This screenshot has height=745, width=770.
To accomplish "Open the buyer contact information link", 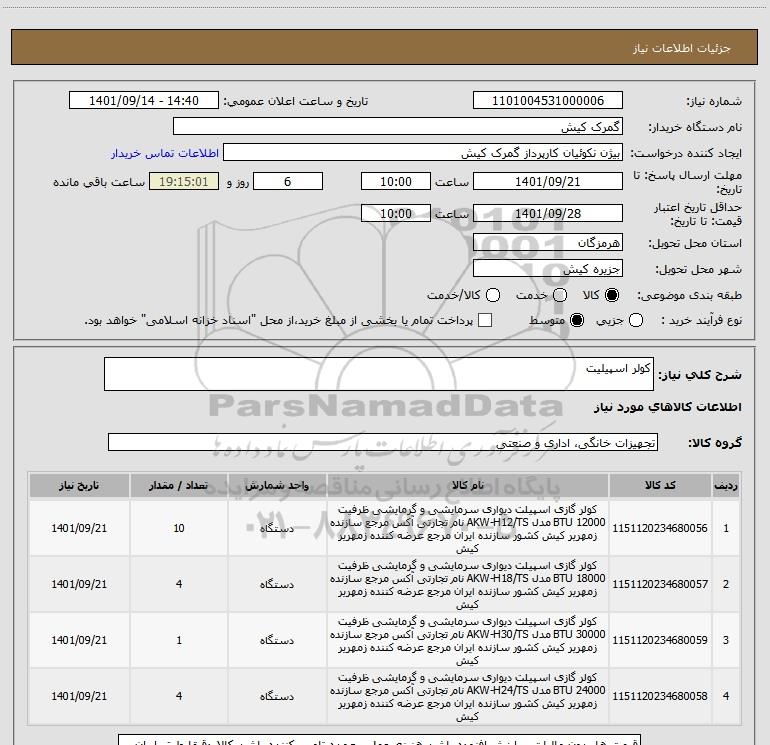I will tap(165, 153).
